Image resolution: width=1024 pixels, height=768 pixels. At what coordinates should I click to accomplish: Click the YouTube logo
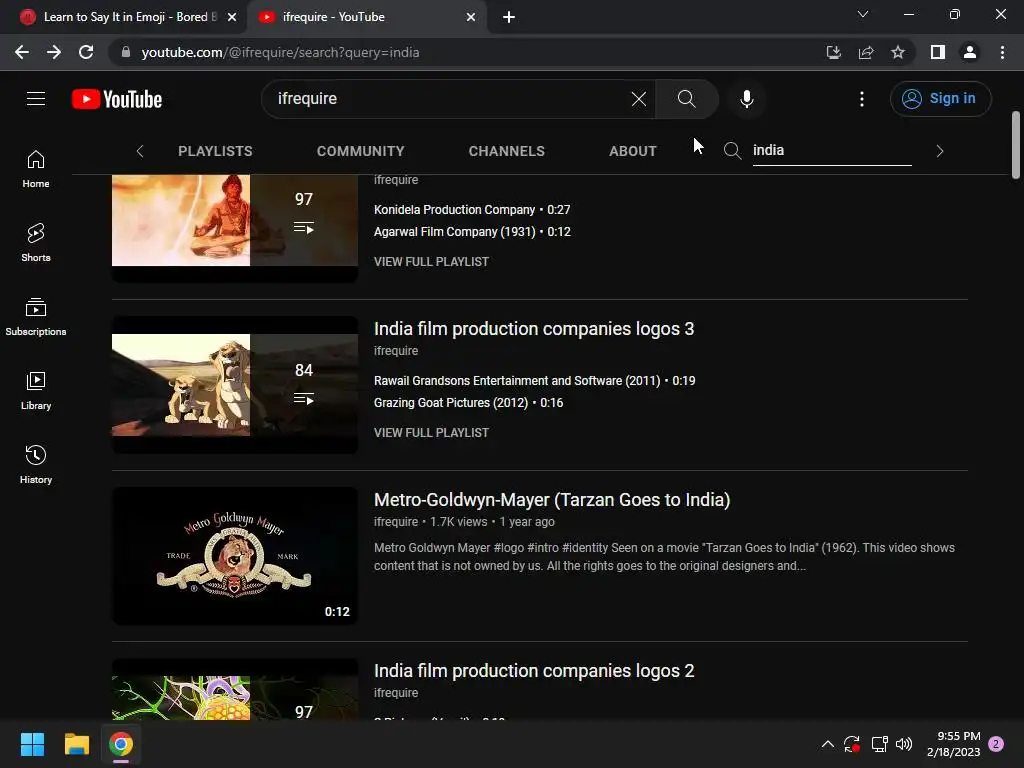pyautogui.click(x=117, y=99)
